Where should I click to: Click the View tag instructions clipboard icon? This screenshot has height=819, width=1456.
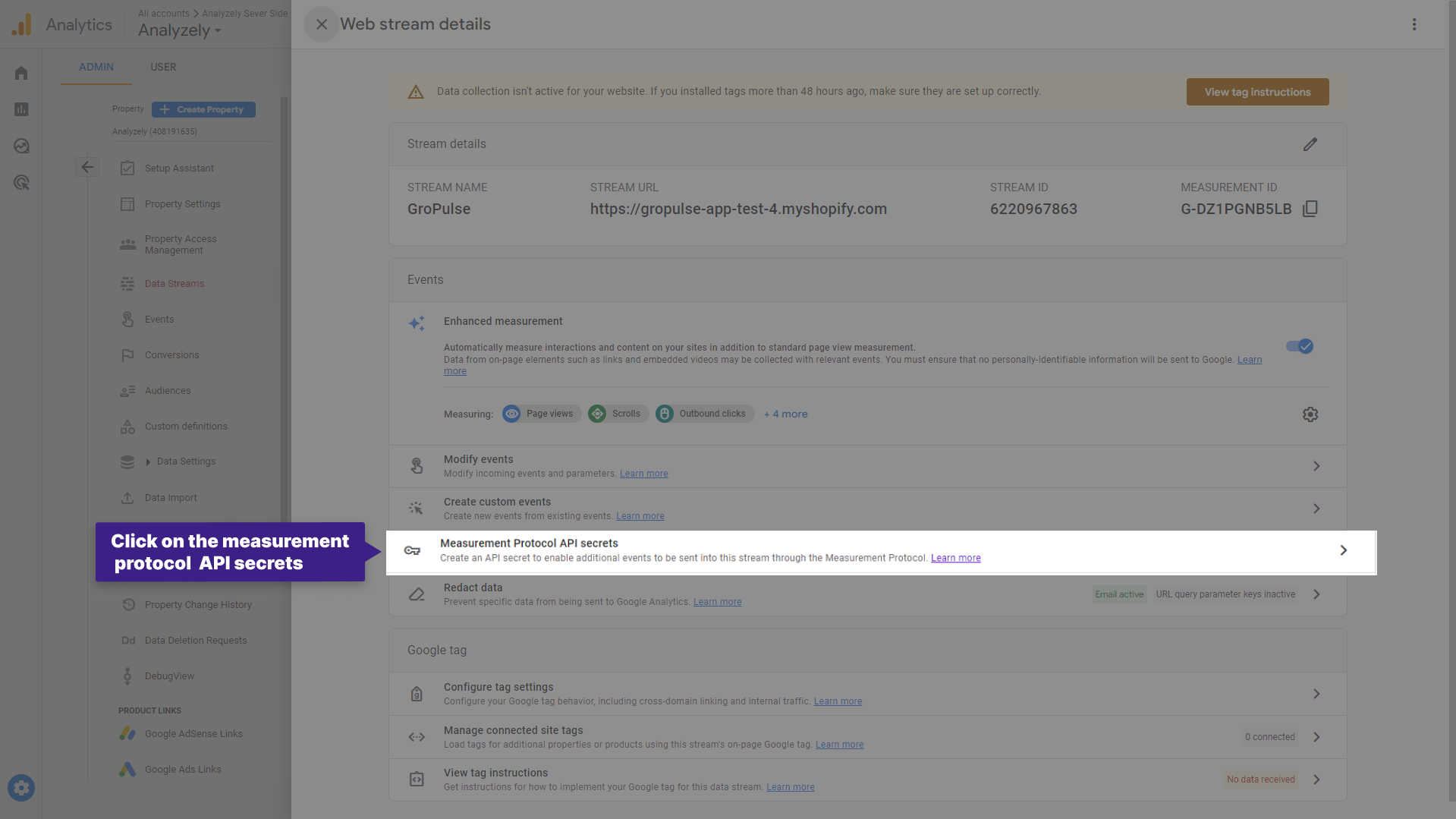[417, 780]
